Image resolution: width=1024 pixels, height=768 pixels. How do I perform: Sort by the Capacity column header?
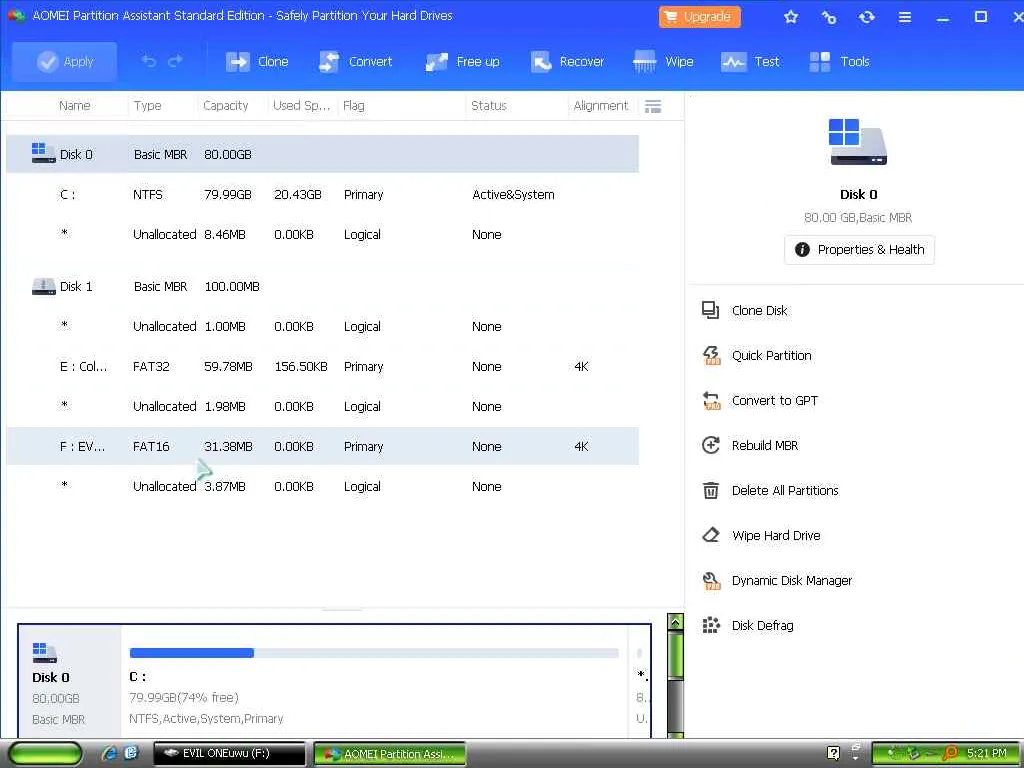coord(225,106)
